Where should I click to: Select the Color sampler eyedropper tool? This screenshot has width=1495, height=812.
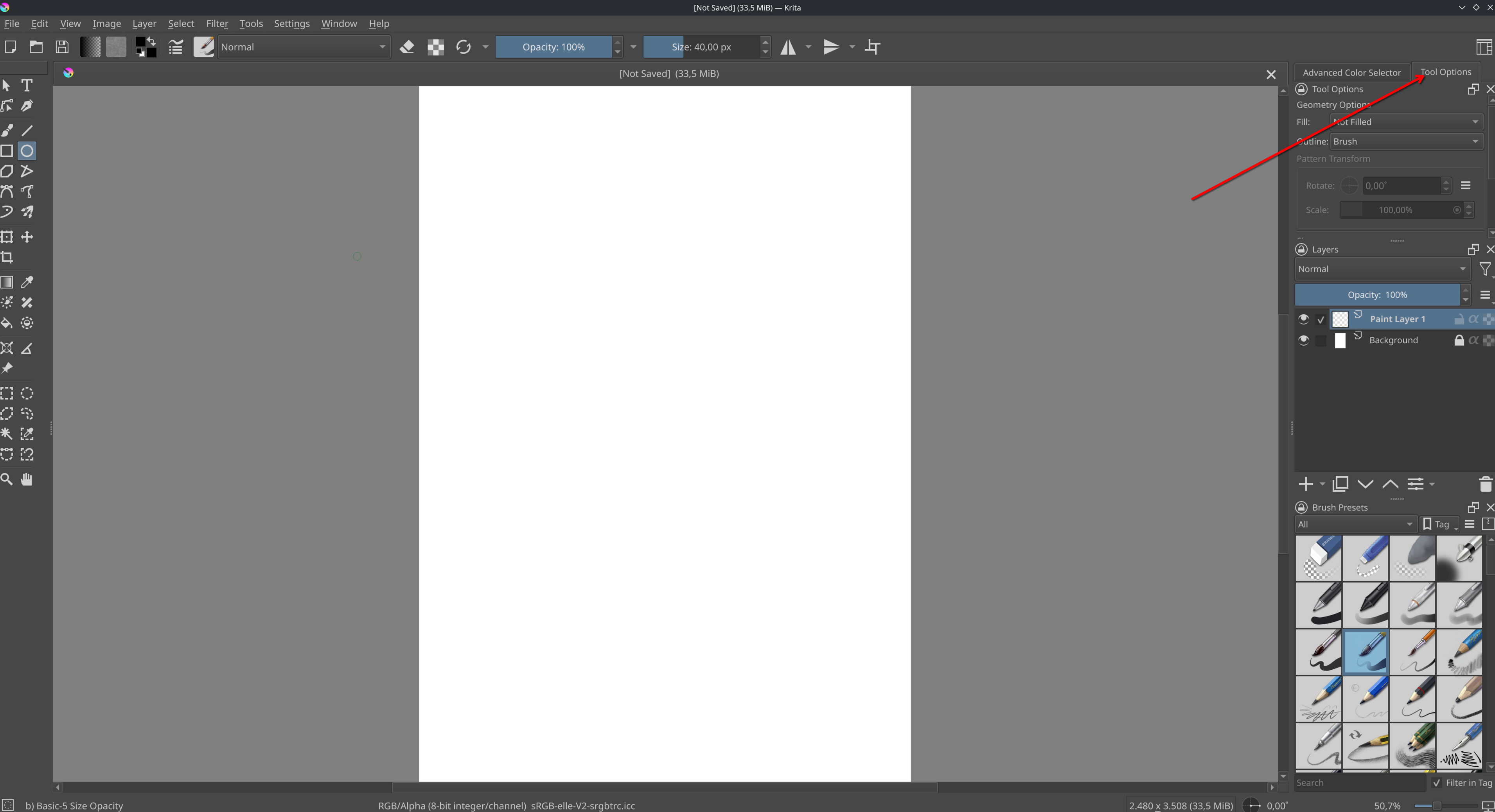27,282
